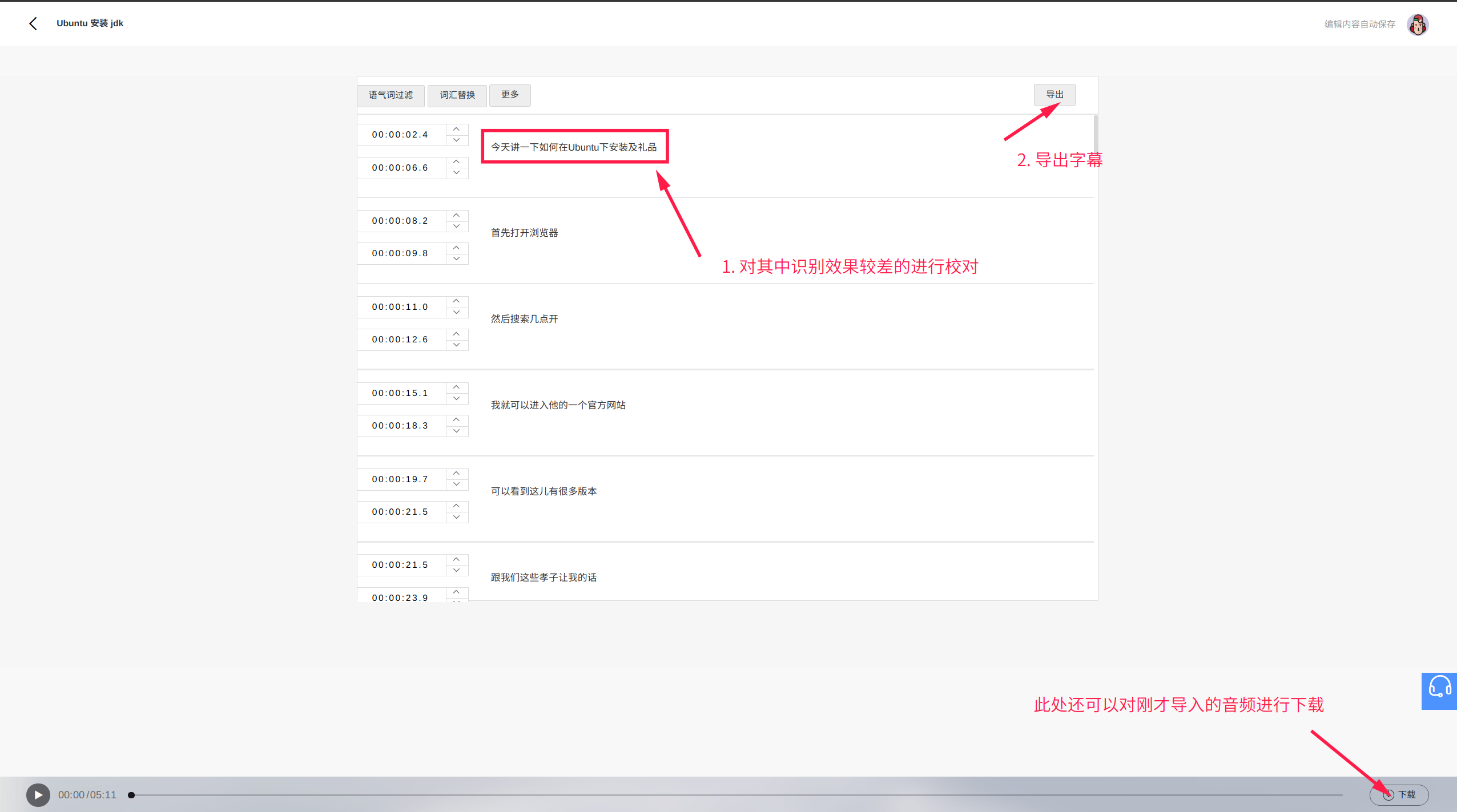Increase the 00:00:11.0 timestamp with up arrow
This screenshot has height=812, width=1457.
[456, 301]
